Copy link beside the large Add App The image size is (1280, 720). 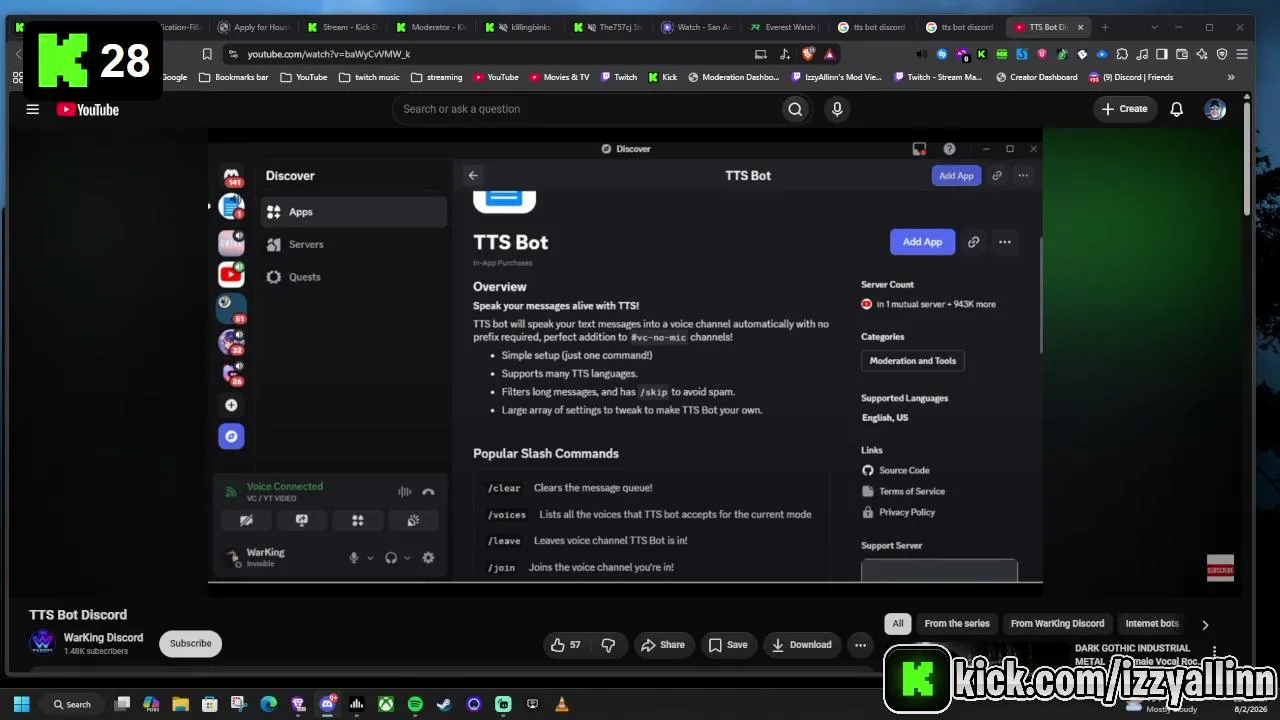973,241
